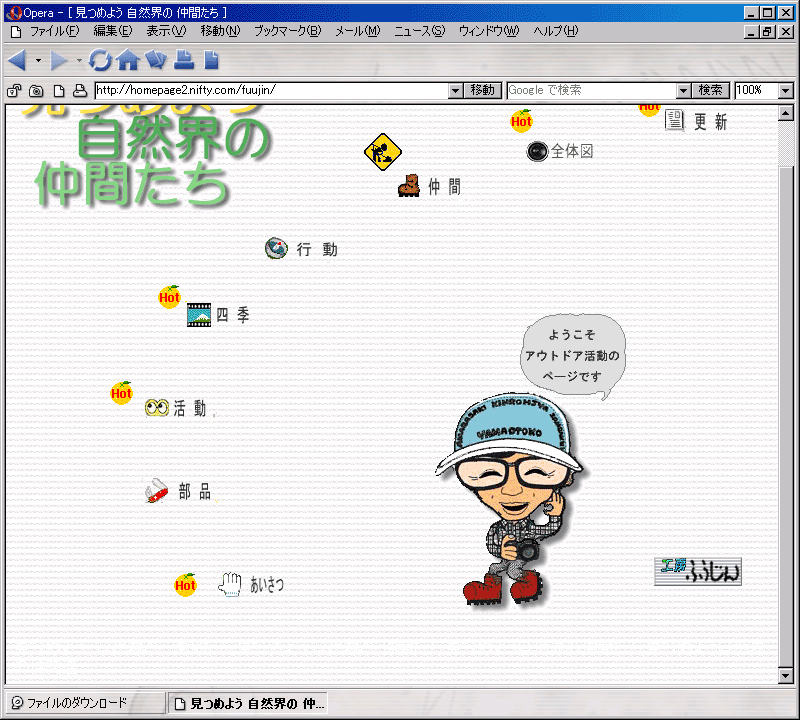800x720 pixels.
Task: Open the 移動(N) menu
Action: [x=220, y=32]
